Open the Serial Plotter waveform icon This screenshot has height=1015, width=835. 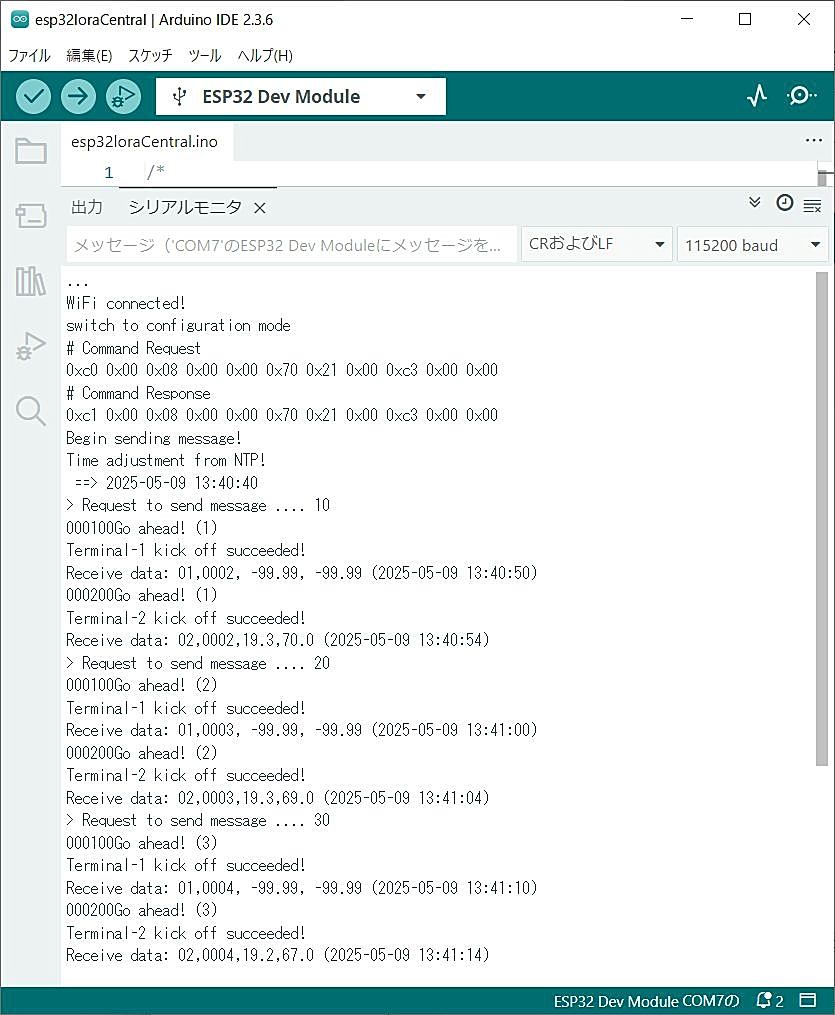(x=757, y=96)
